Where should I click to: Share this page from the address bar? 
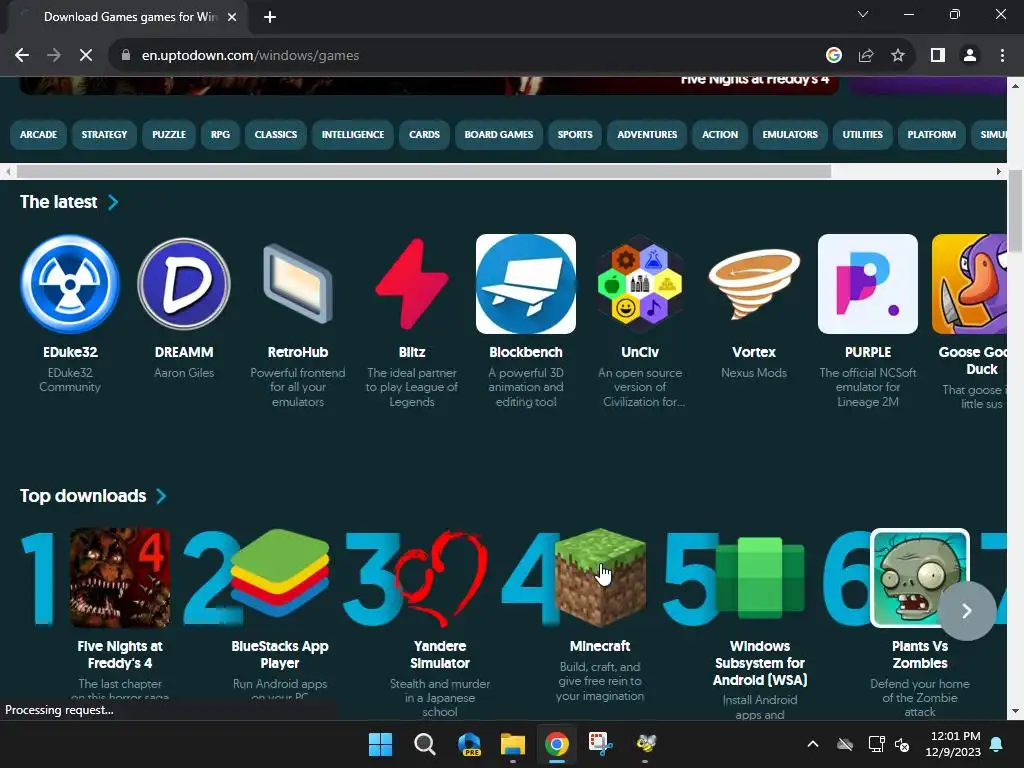866,56
